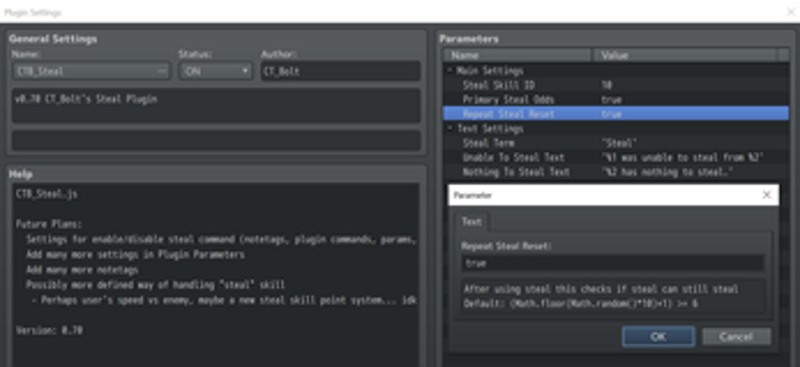Viewport: 800px width, 367px height.
Task: Click the empty field below plugin description
Action: 216,140
